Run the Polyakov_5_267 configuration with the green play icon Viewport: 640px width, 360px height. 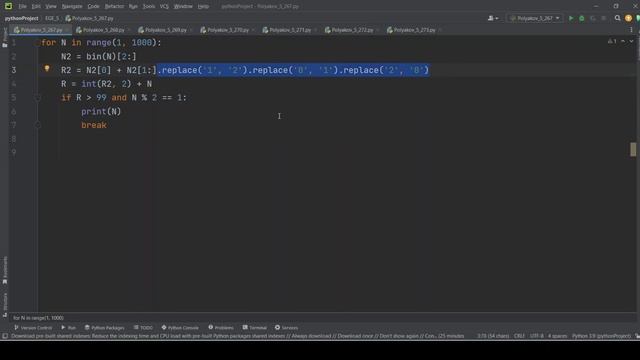coord(571,18)
